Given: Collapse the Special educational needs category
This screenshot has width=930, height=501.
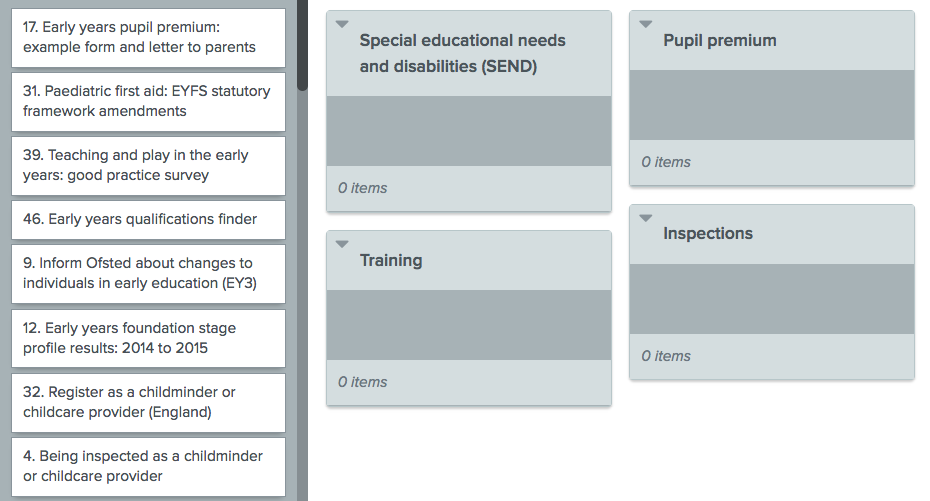Looking at the screenshot, I should click(x=342, y=24).
